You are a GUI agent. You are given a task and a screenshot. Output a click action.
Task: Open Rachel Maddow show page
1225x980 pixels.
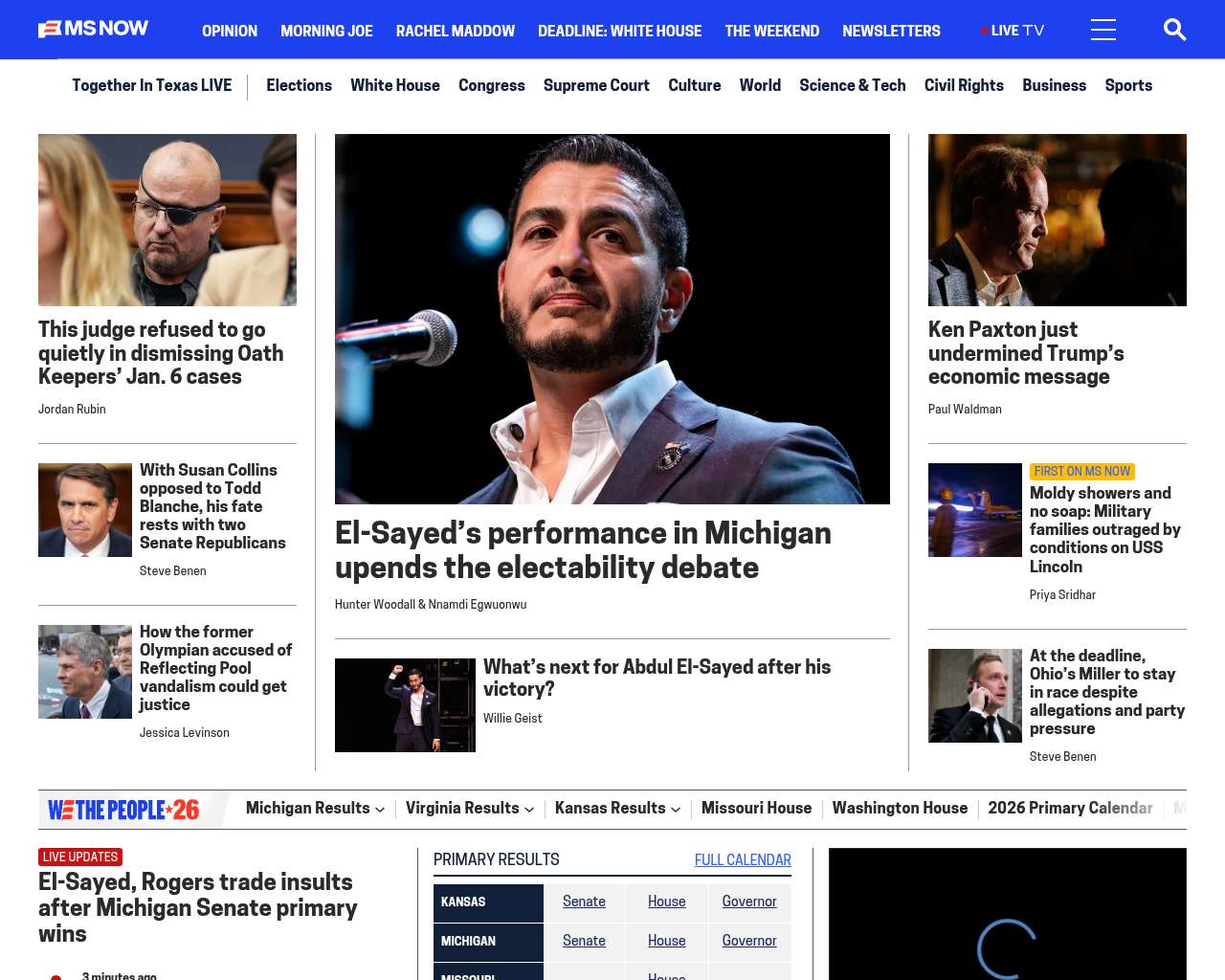(x=456, y=31)
